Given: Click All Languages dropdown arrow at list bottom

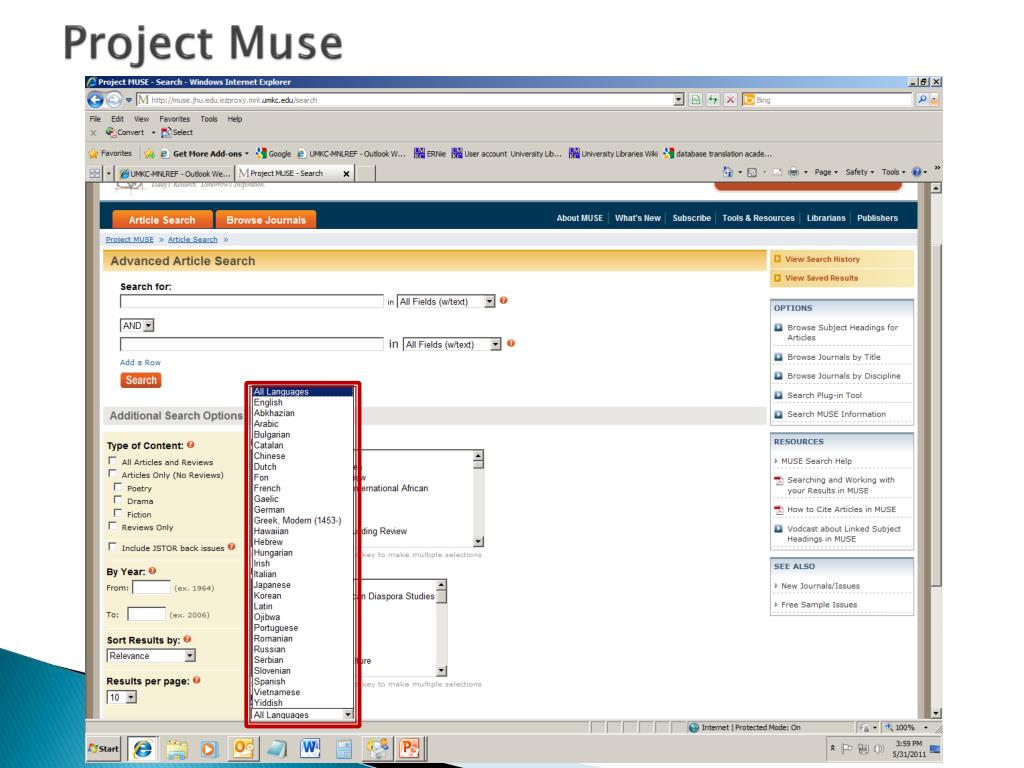Looking at the screenshot, I should pyautogui.click(x=348, y=714).
